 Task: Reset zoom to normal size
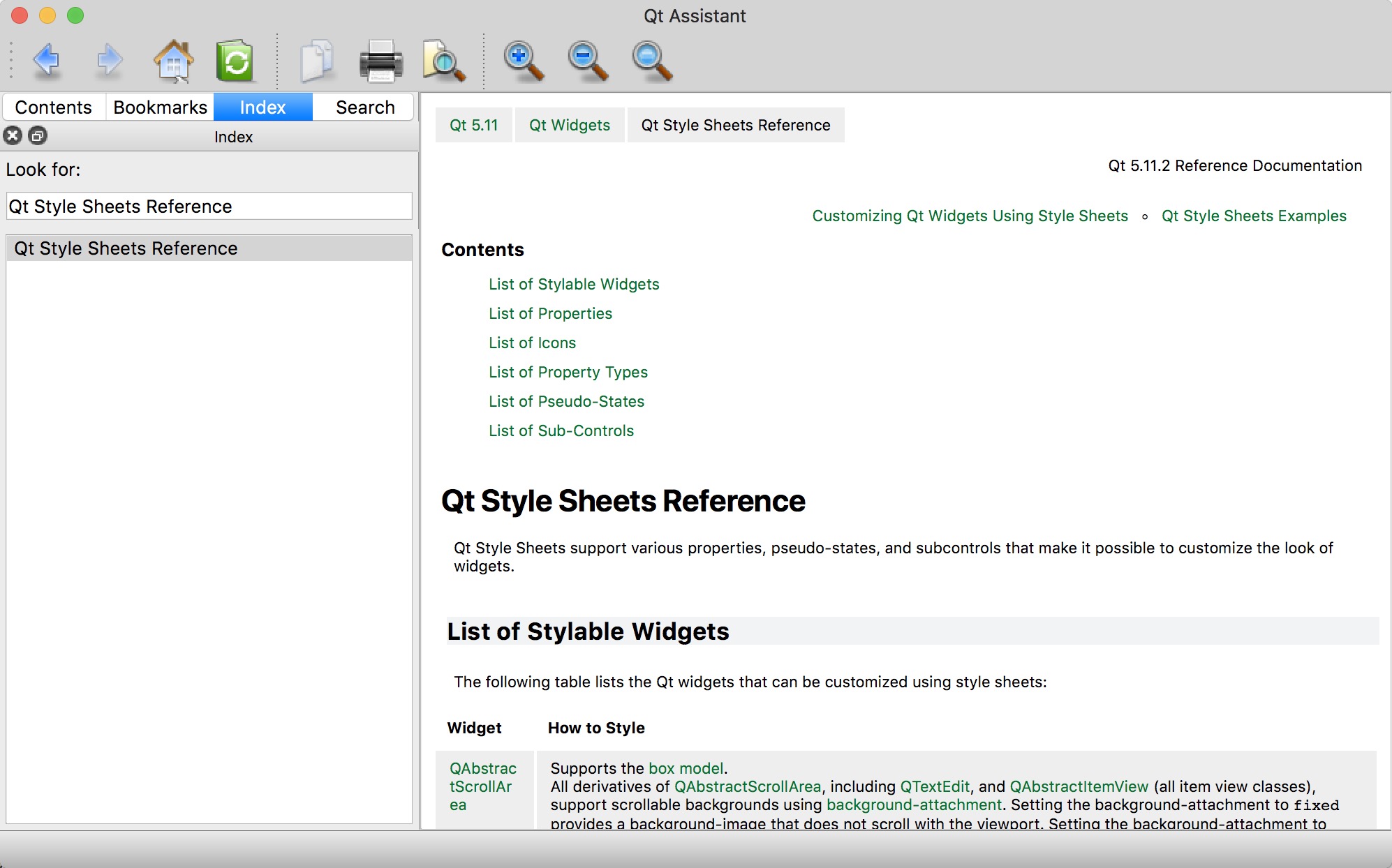pos(651,61)
